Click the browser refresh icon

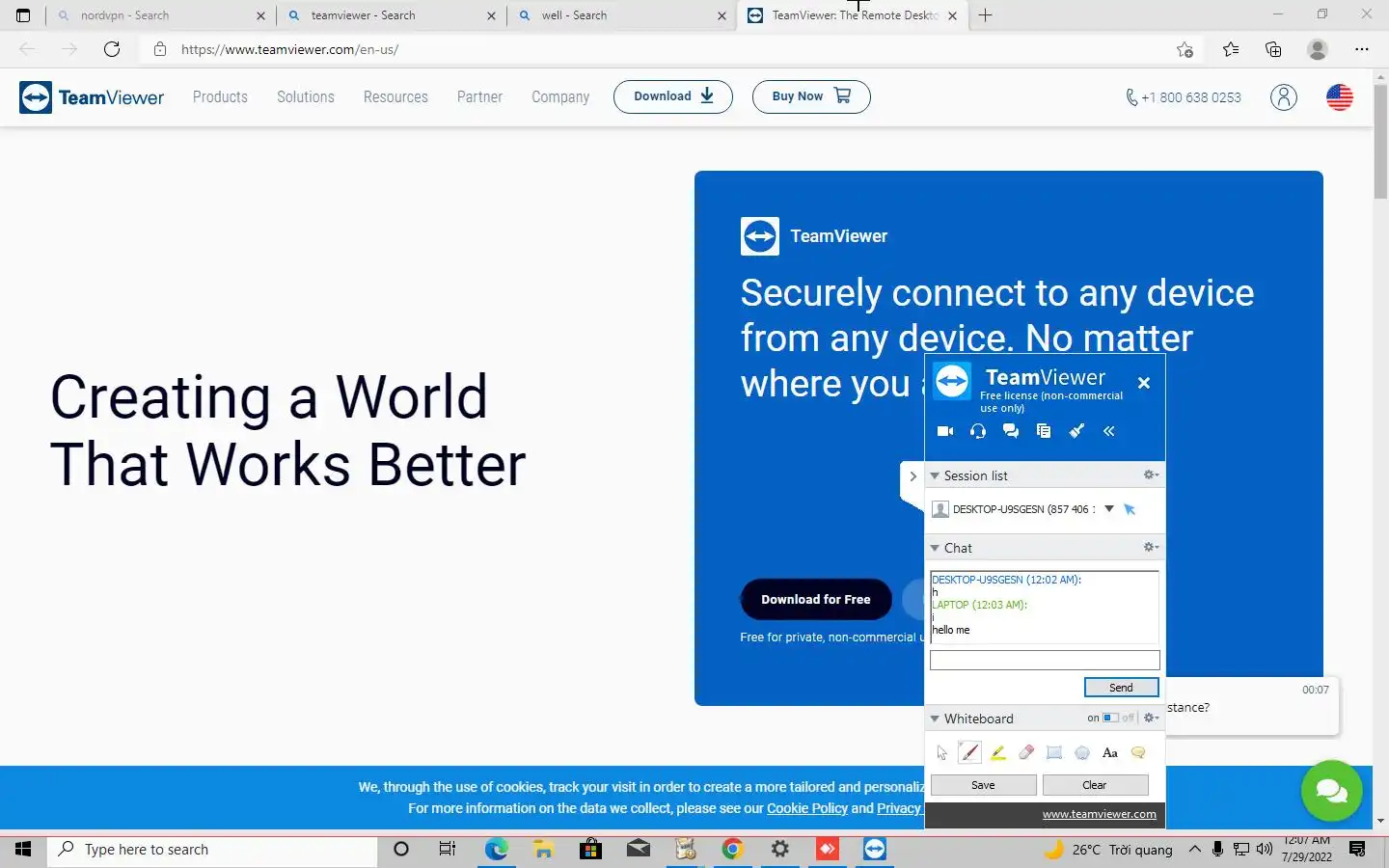click(x=112, y=49)
